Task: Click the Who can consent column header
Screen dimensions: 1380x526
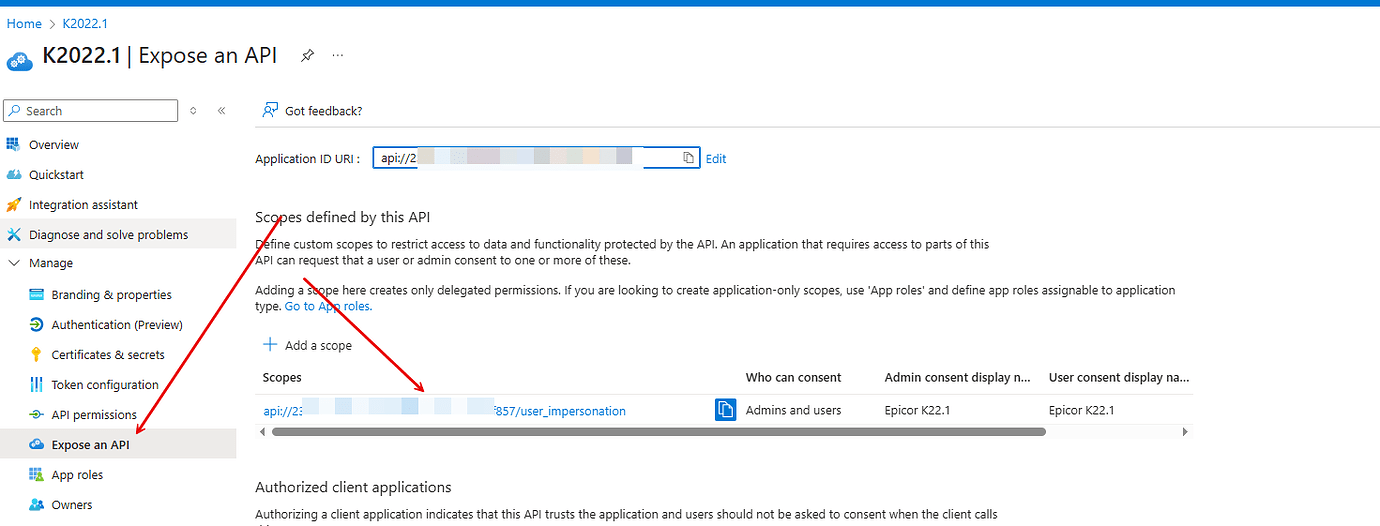Action: click(x=793, y=378)
